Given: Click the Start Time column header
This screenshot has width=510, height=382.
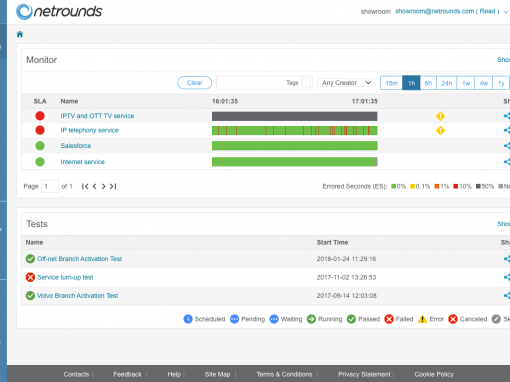Looking at the screenshot, I should 332,242.
